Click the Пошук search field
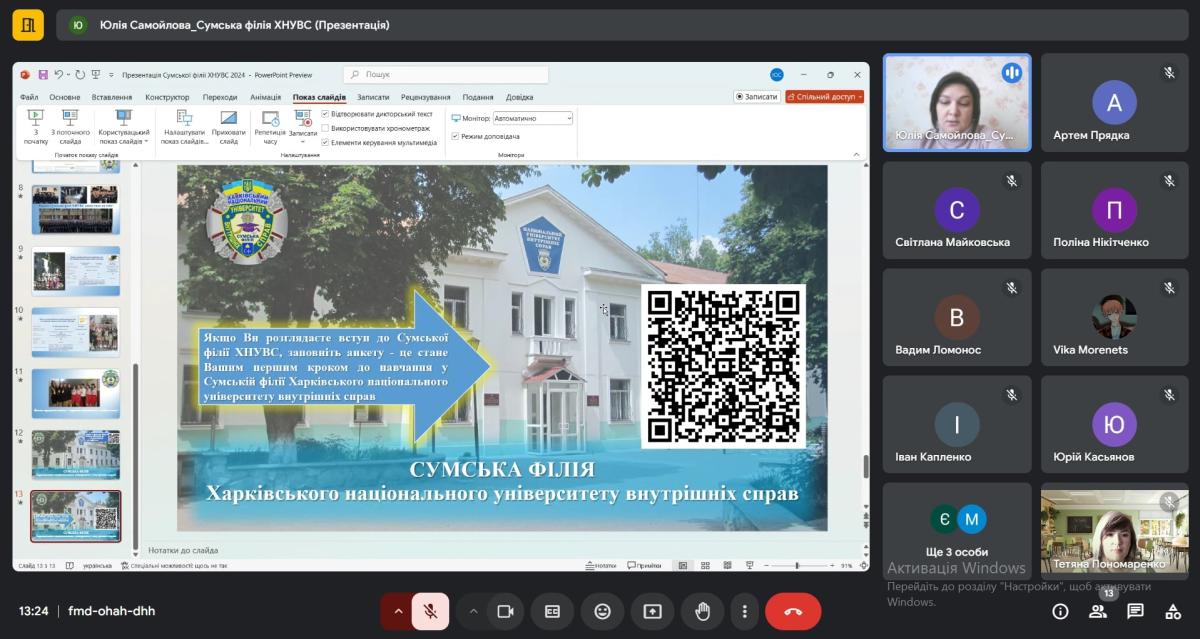 446,75
